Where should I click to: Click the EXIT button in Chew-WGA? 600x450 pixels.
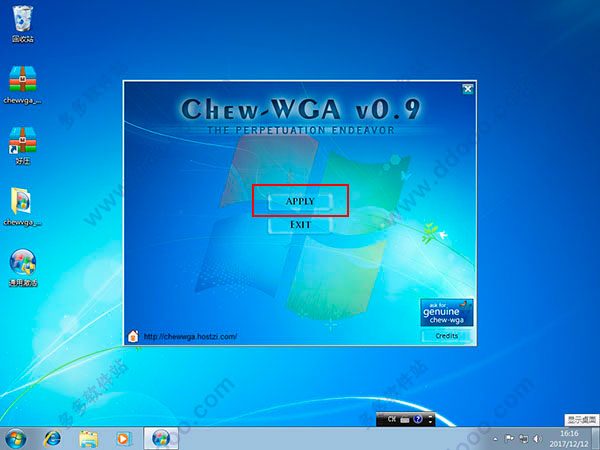coord(300,225)
